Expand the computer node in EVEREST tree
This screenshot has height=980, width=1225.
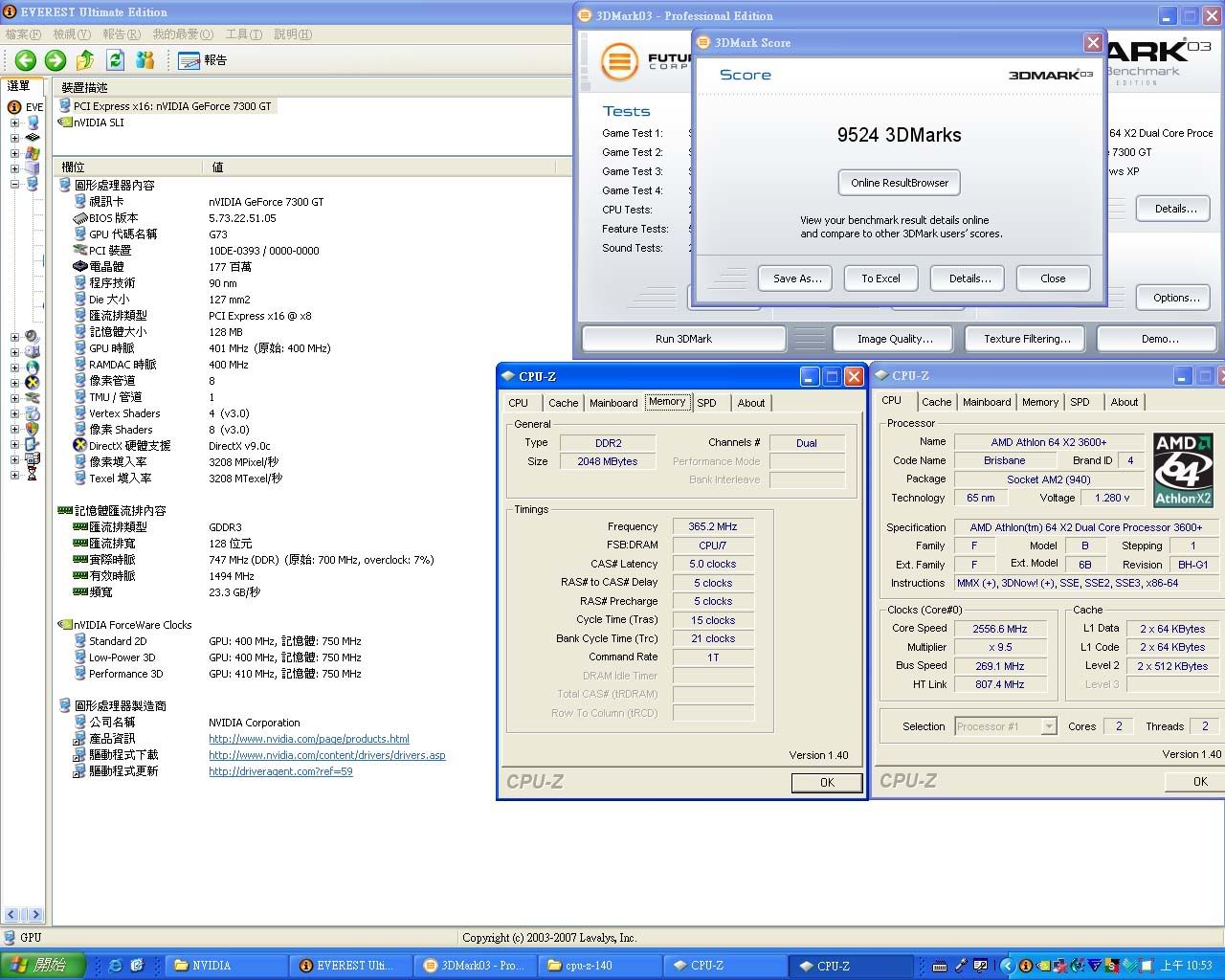pyautogui.click(x=14, y=122)
